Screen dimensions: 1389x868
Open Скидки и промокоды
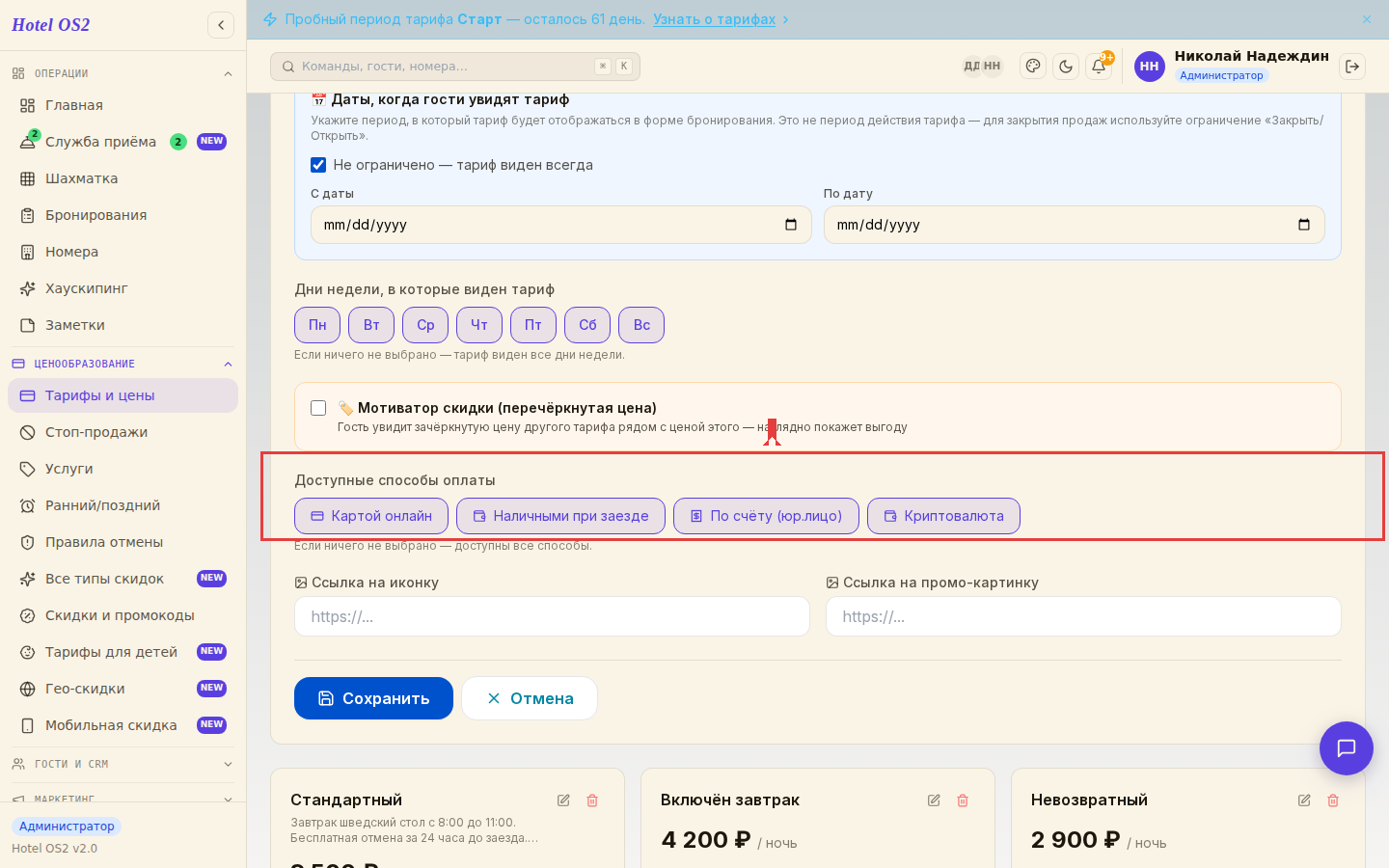(123, 615)
